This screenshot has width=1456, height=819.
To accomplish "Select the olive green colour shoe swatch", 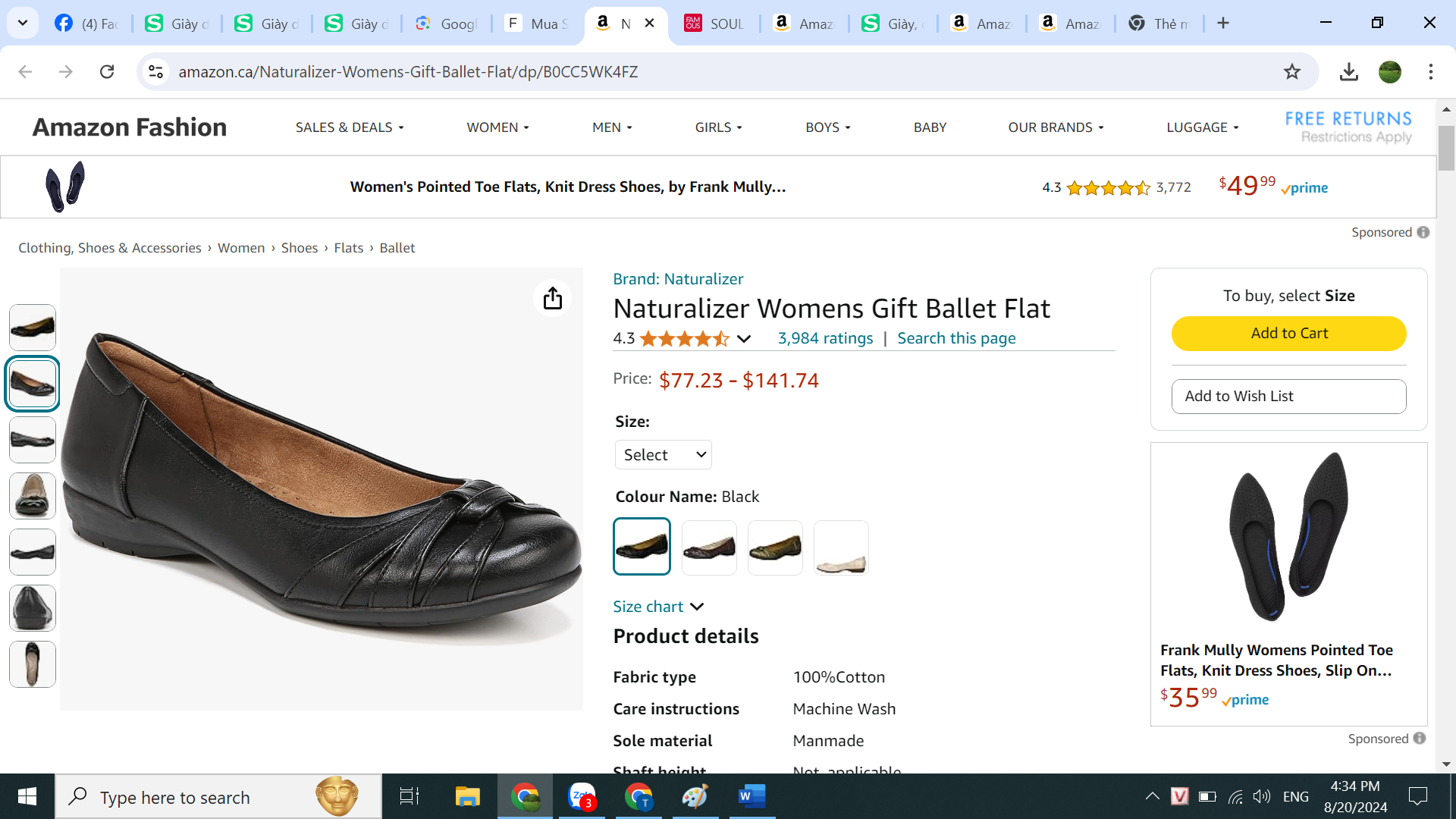I will pos(774,548).
